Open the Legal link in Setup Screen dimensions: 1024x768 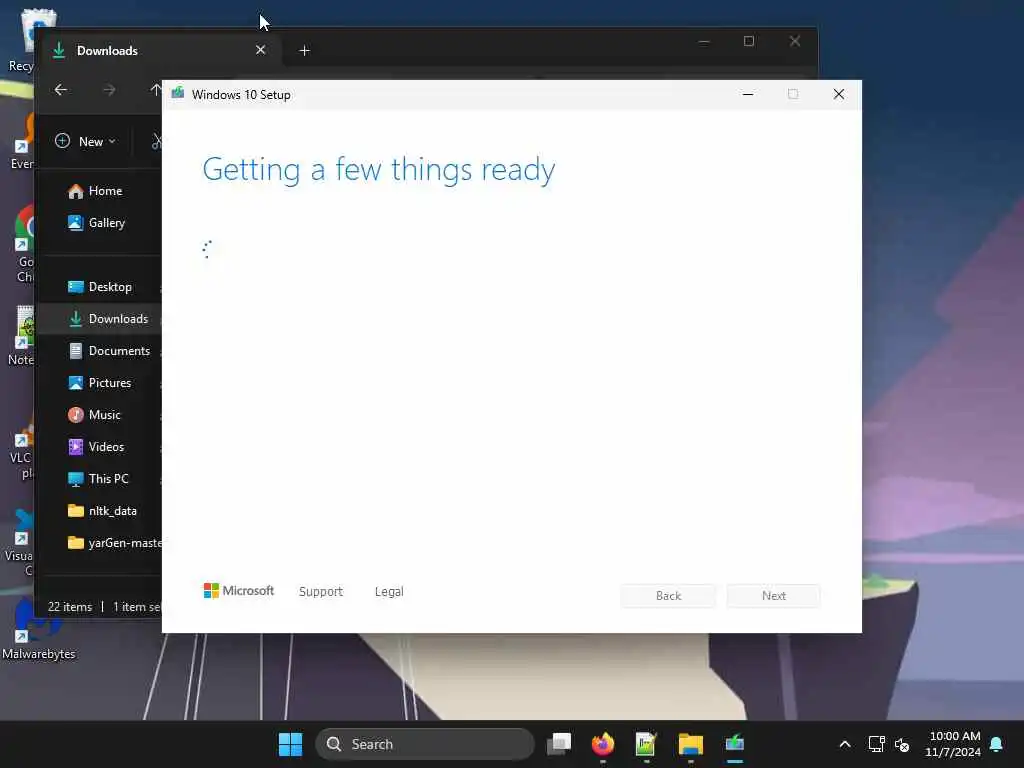pos(389,592)
